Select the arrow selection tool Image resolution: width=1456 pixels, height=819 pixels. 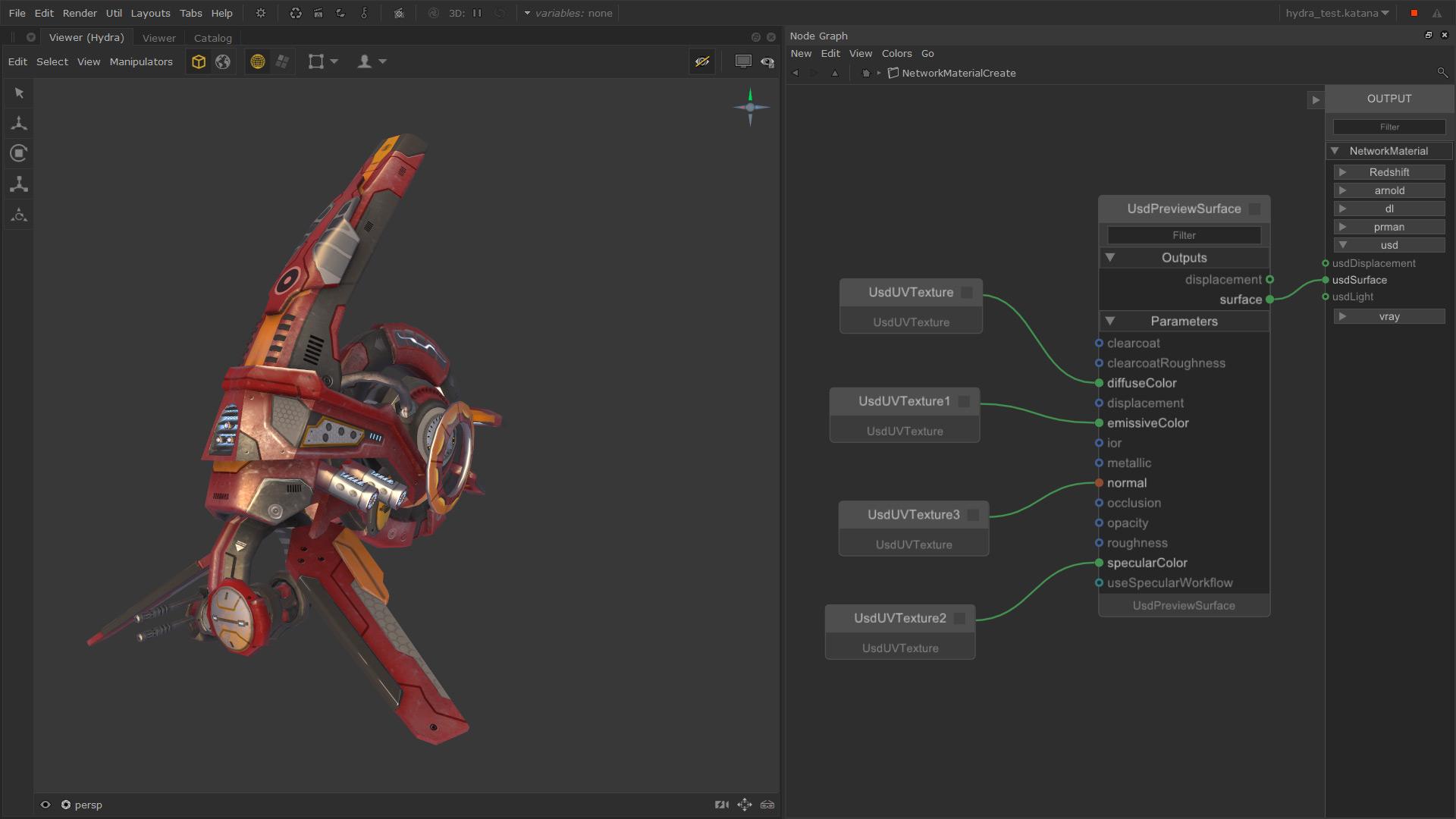point(19,93)
